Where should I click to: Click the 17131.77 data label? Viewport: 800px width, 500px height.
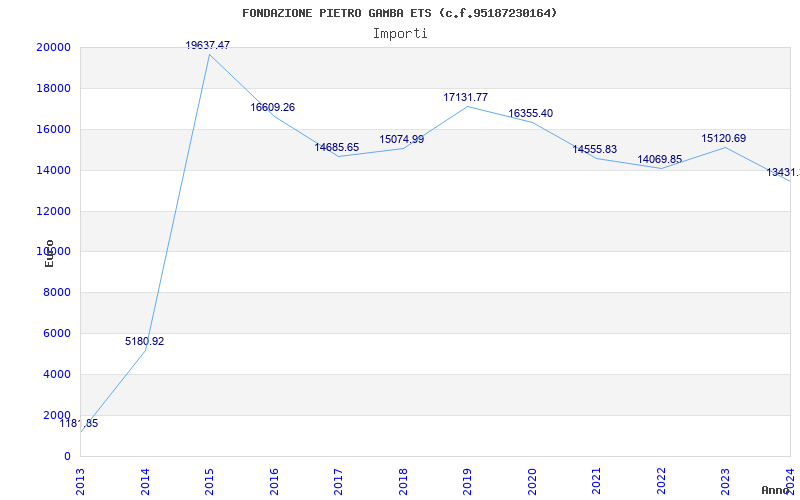click(466, 97)
